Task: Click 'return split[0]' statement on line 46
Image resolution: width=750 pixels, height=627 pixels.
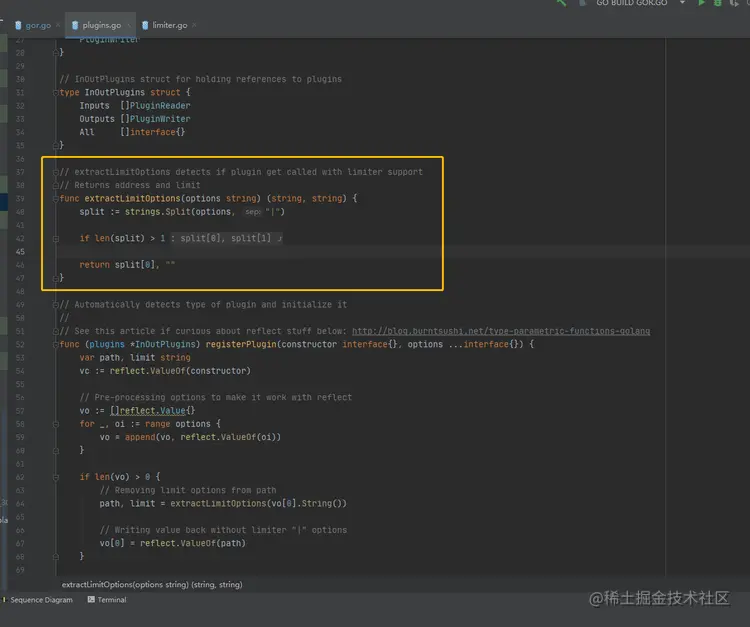Action: [118, 264]
